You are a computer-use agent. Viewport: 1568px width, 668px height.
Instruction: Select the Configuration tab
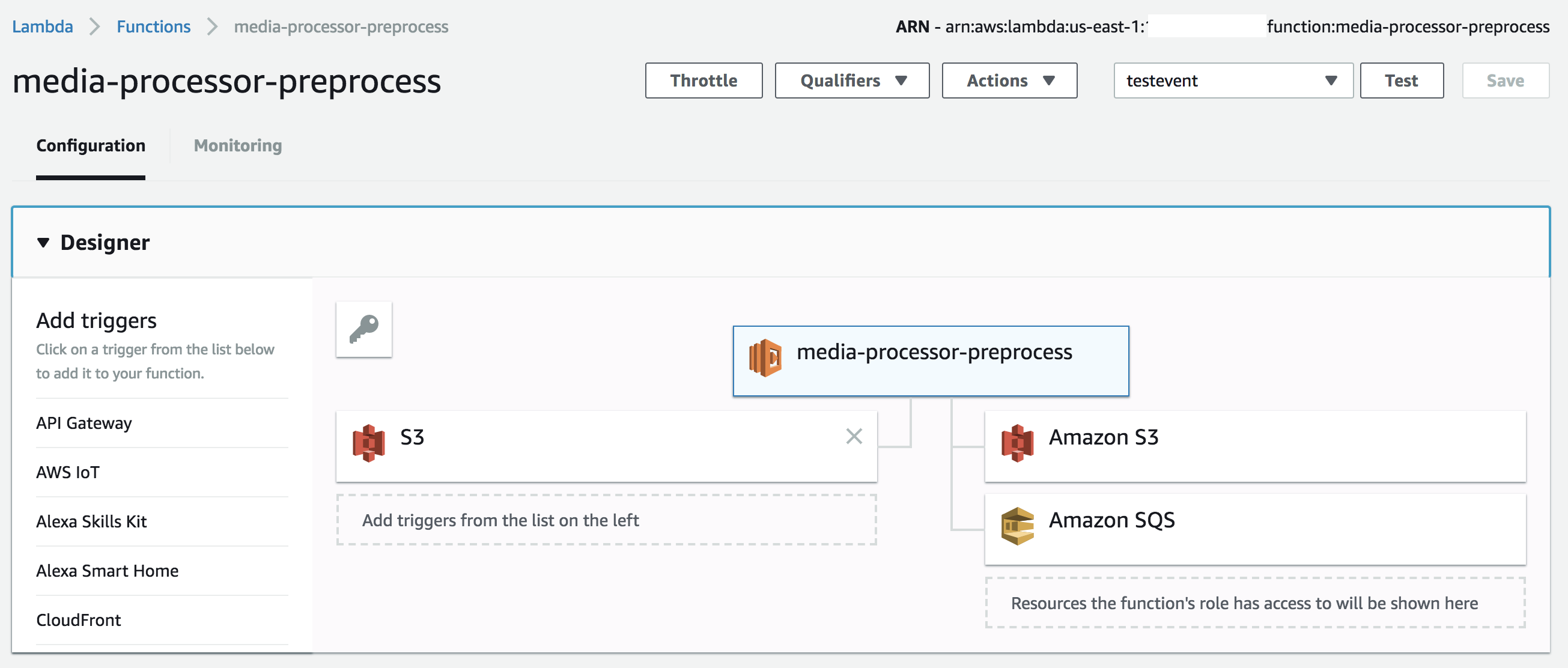point(91,145)
